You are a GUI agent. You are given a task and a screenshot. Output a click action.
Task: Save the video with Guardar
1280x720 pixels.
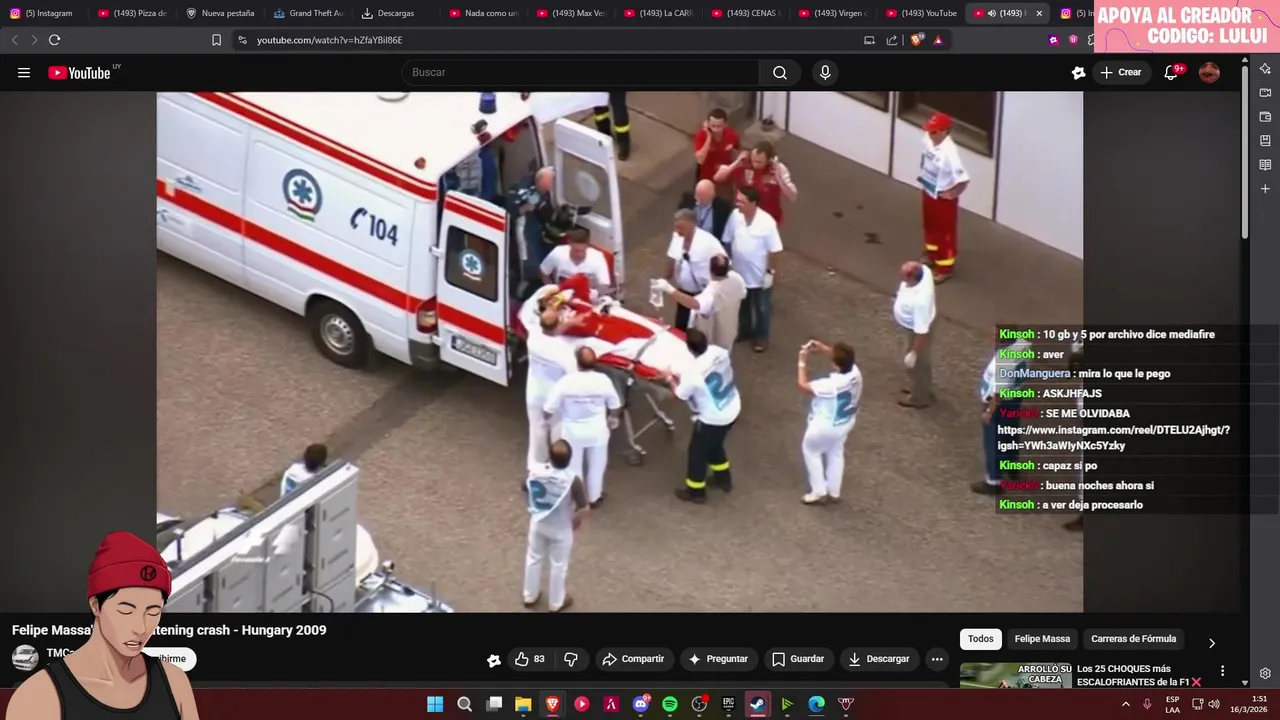pyautogui.click(x=798, y=659)
